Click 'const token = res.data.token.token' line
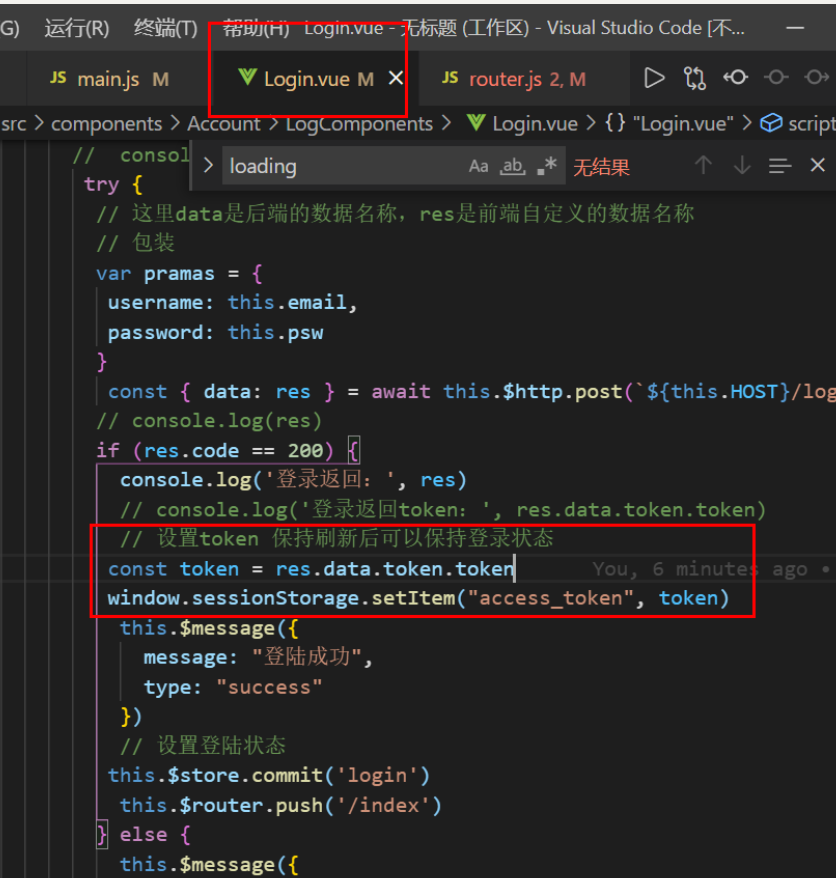The width and height of the screenshot is (836, 878). coord(311,569)
